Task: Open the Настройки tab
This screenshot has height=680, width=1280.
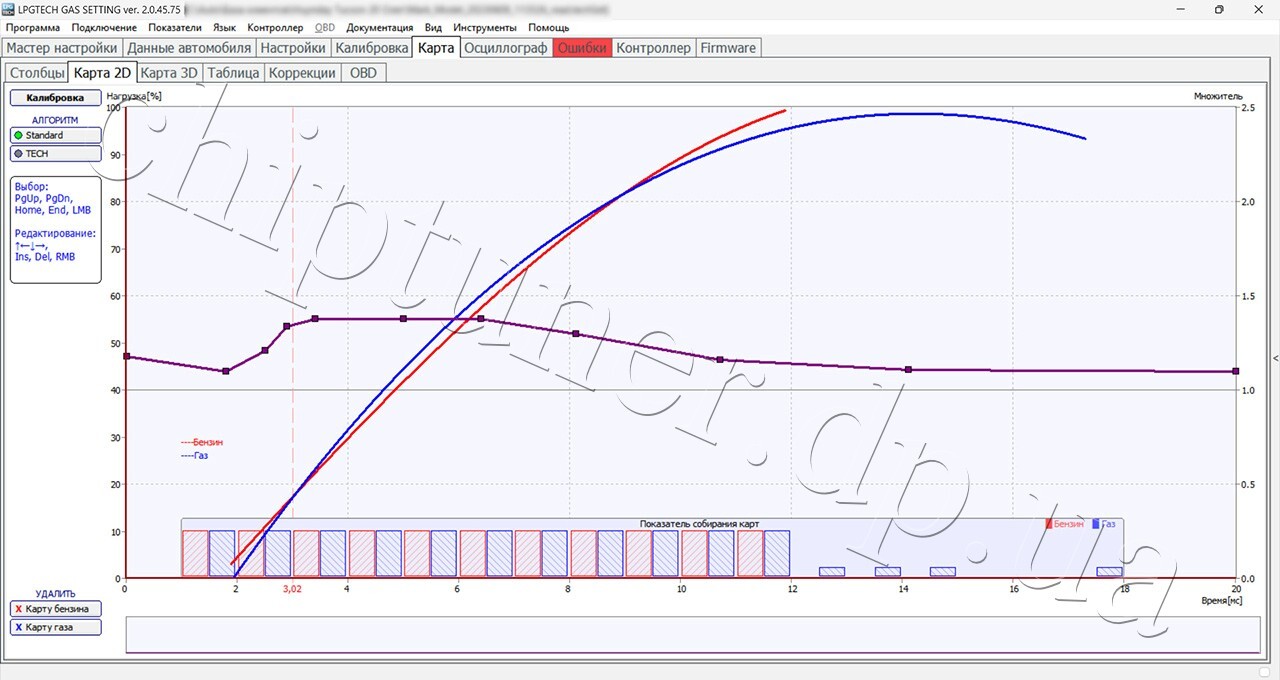Action: (x=293, y=48)
